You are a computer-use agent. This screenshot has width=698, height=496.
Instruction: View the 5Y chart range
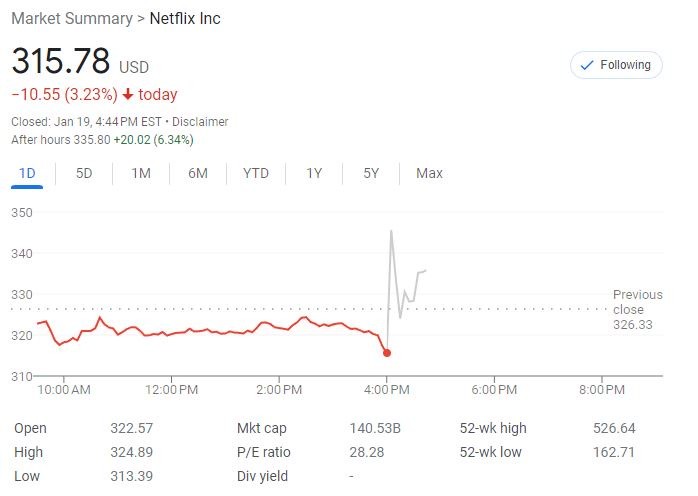pyautogui.click(x=371, y=173)
